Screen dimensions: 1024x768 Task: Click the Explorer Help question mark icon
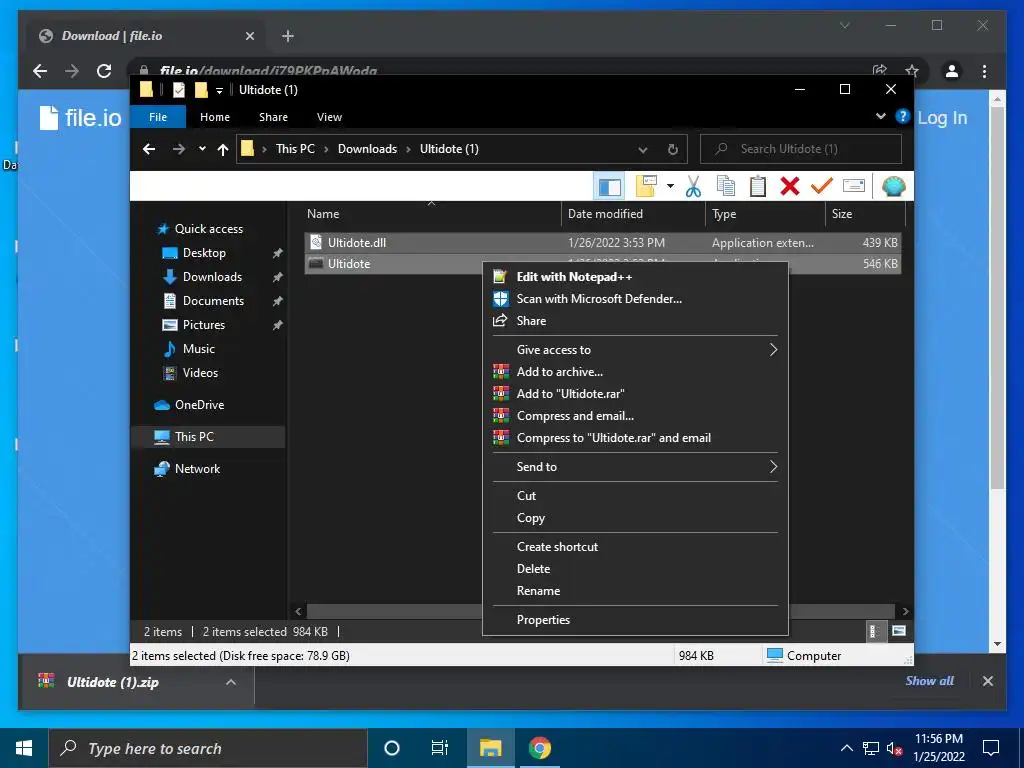(x=903, y=116)
